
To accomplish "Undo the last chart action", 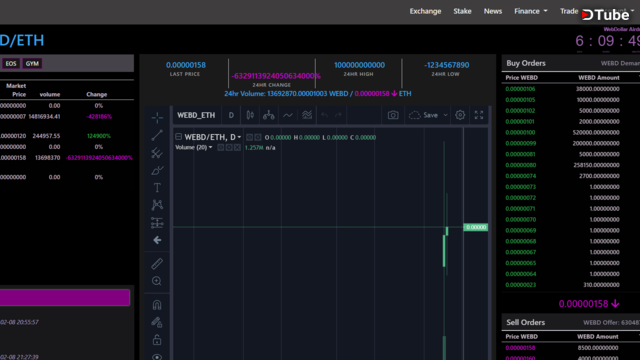I will tap(324, 116).
